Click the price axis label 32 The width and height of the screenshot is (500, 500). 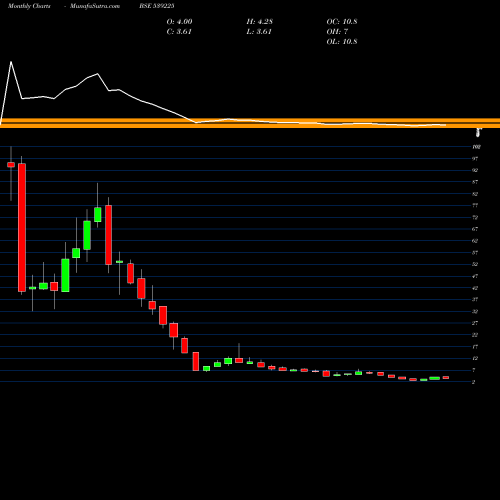coord(475,311)
